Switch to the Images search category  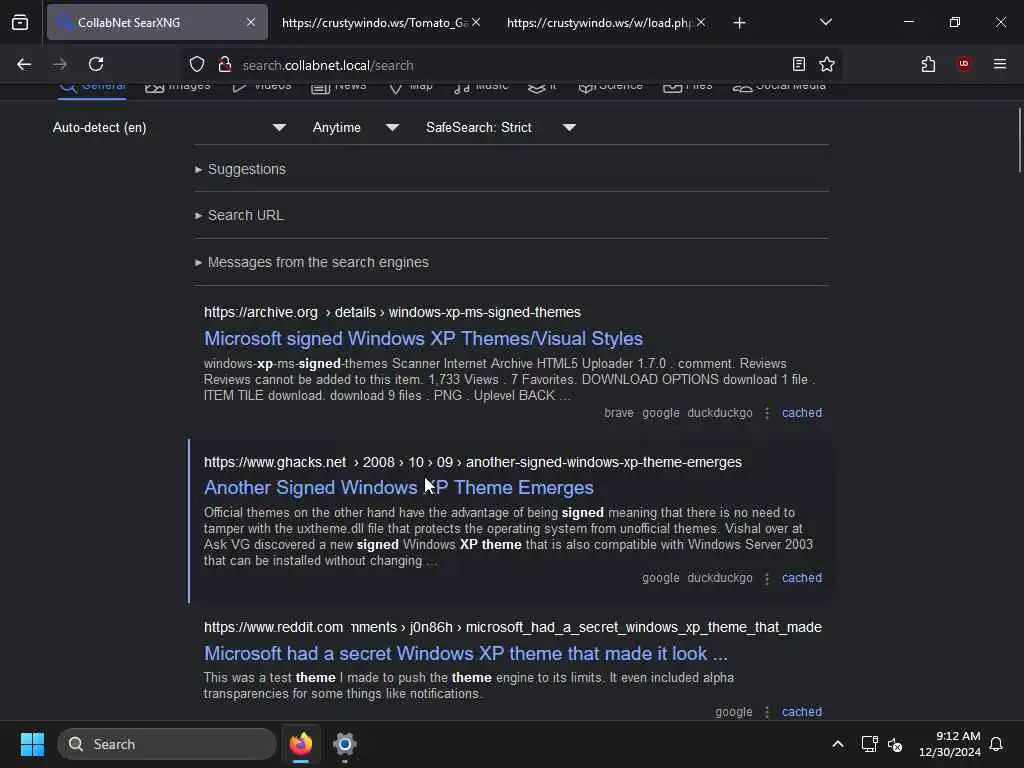coord(178,88)
